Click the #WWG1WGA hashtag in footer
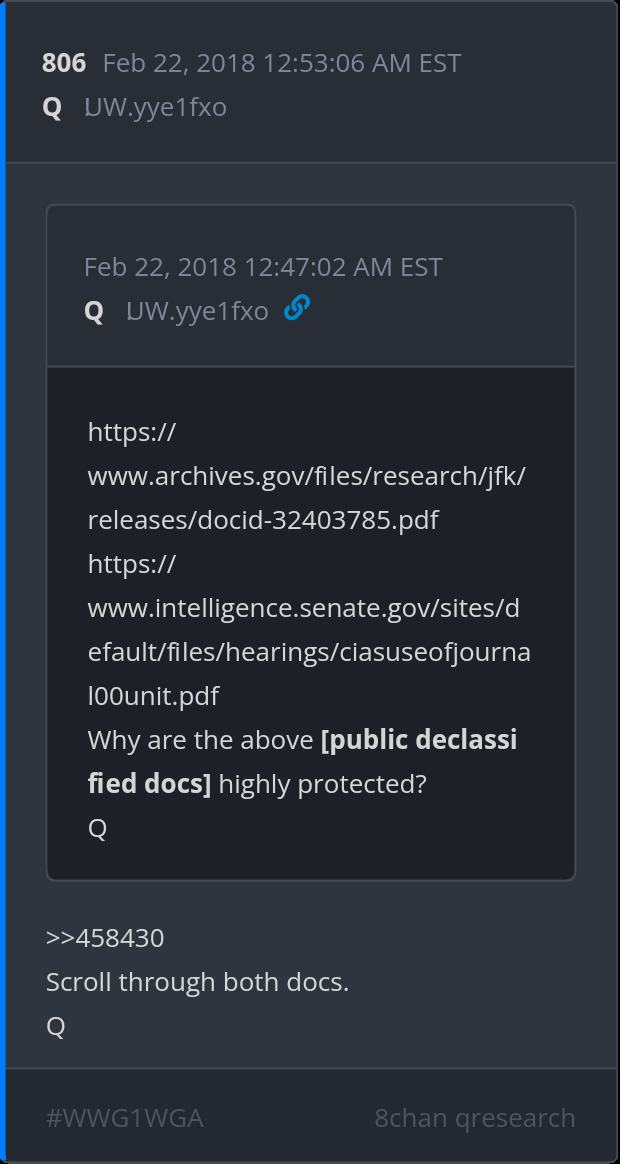The height and width of the screenshot is (1164, 620). click(x=125, y=1118)
